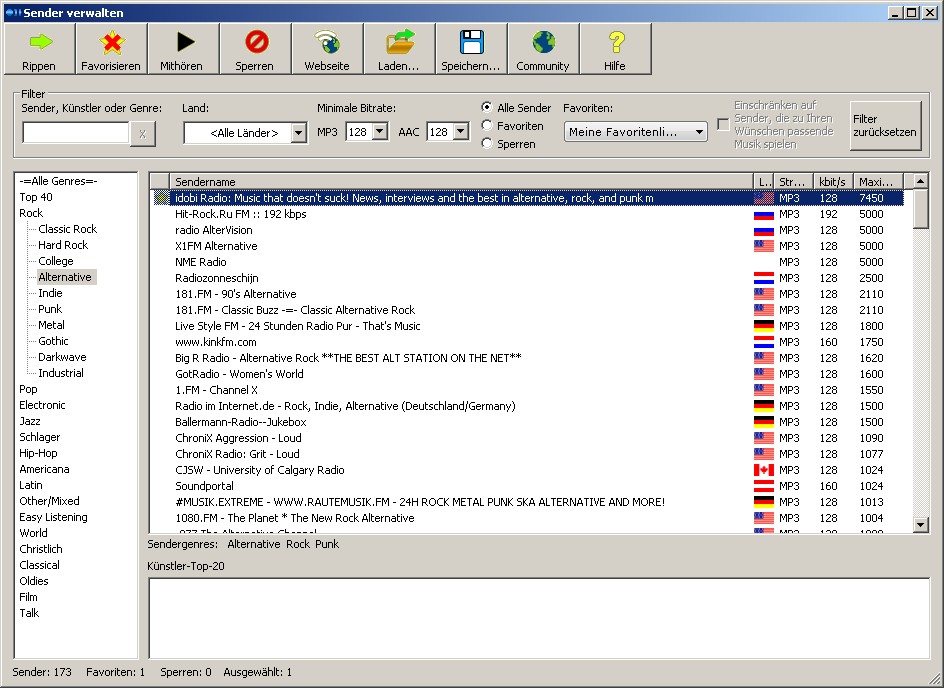The image size is (944, 688).
Task: Select the Ballermann-Radio--Jukebox row
Action: tap(527, 422)
